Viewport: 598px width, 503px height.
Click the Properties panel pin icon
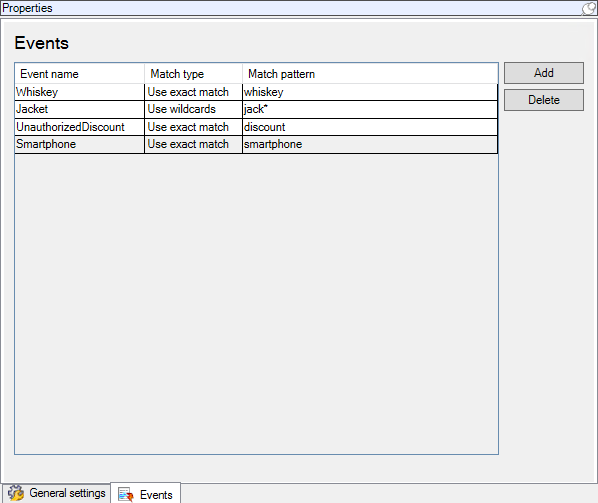click(589, 8)
